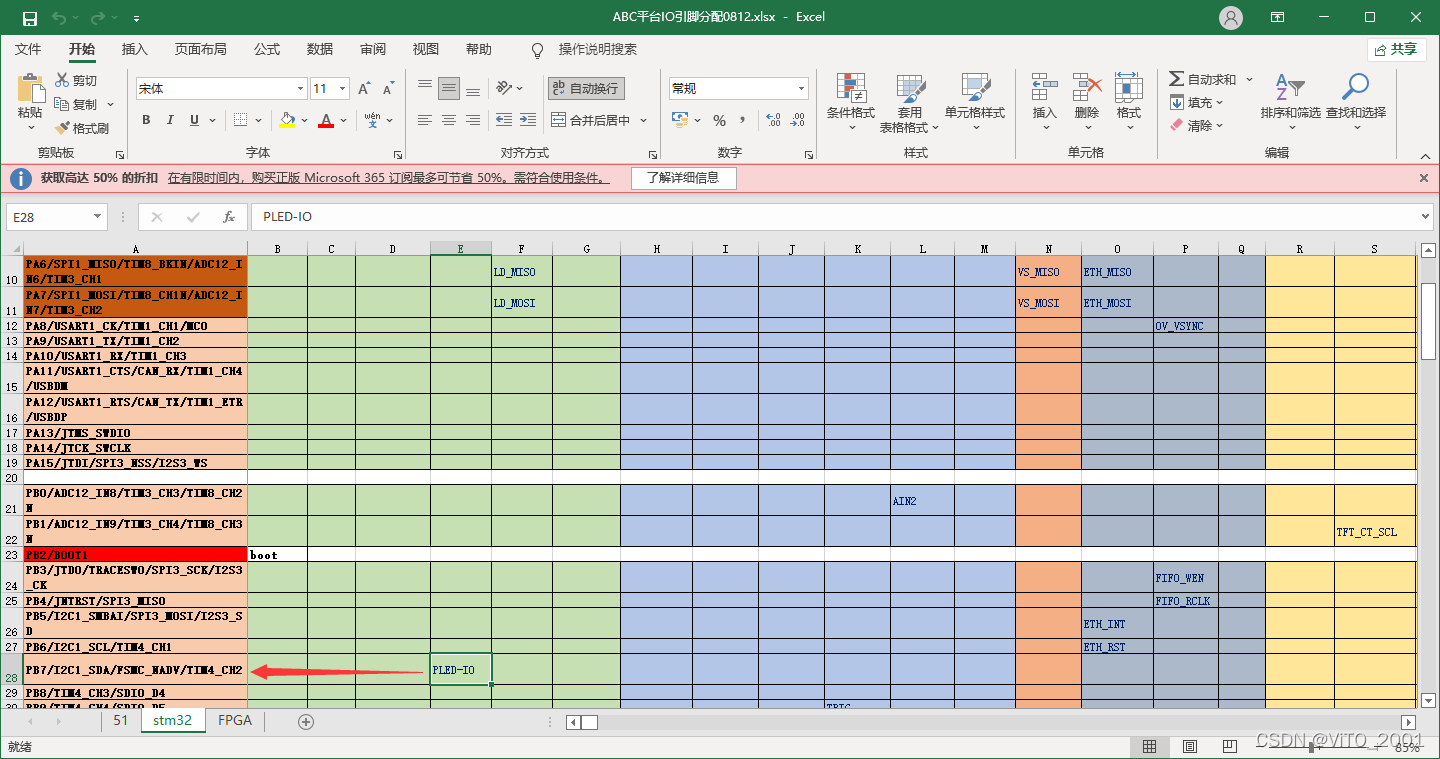The image size is (1440, 759).
Task: Expand the Merge and Center 合并后居中 dropdown arrow
Action: (643, 120)
